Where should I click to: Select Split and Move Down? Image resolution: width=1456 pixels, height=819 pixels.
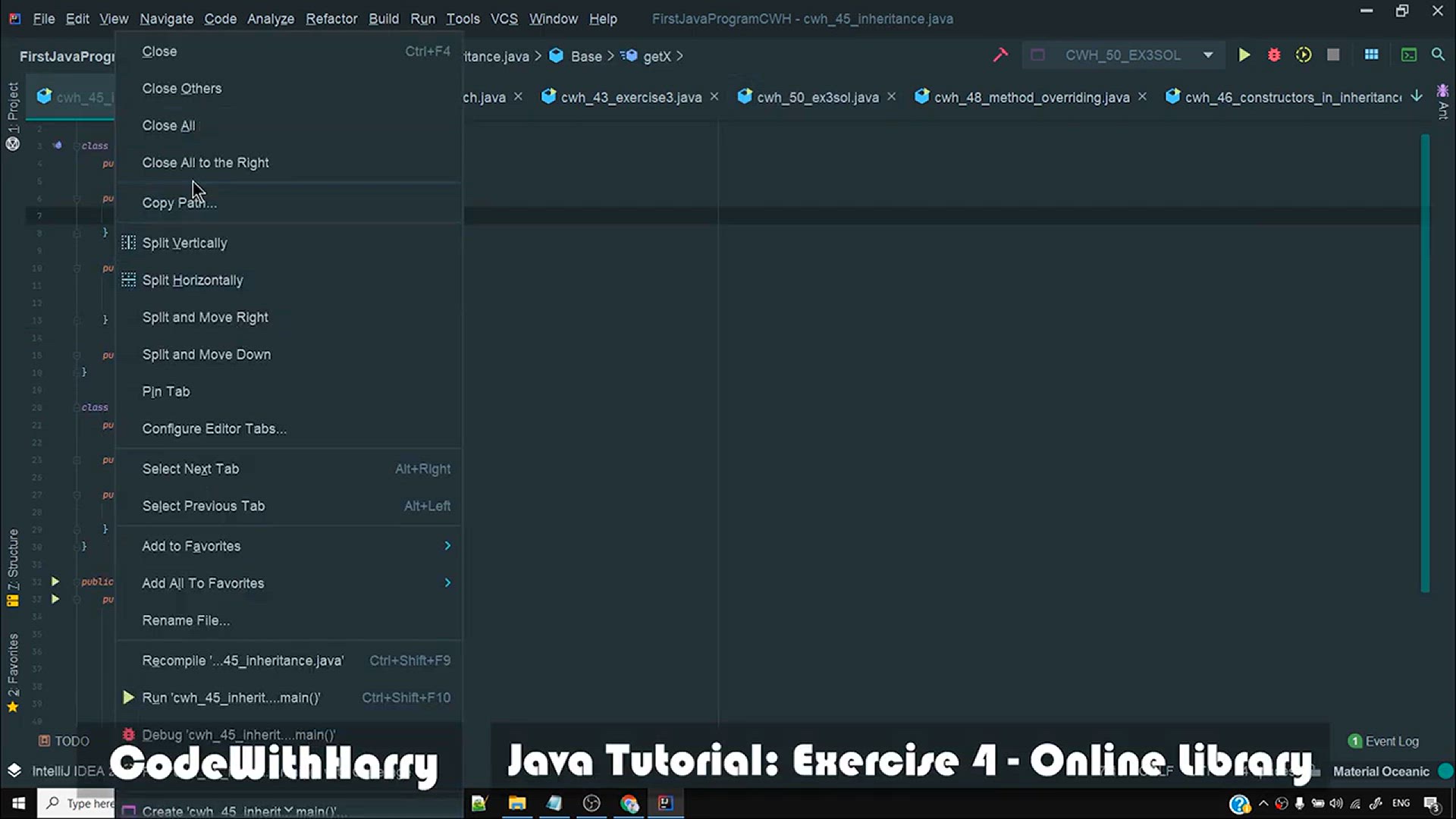coord(289,355)
